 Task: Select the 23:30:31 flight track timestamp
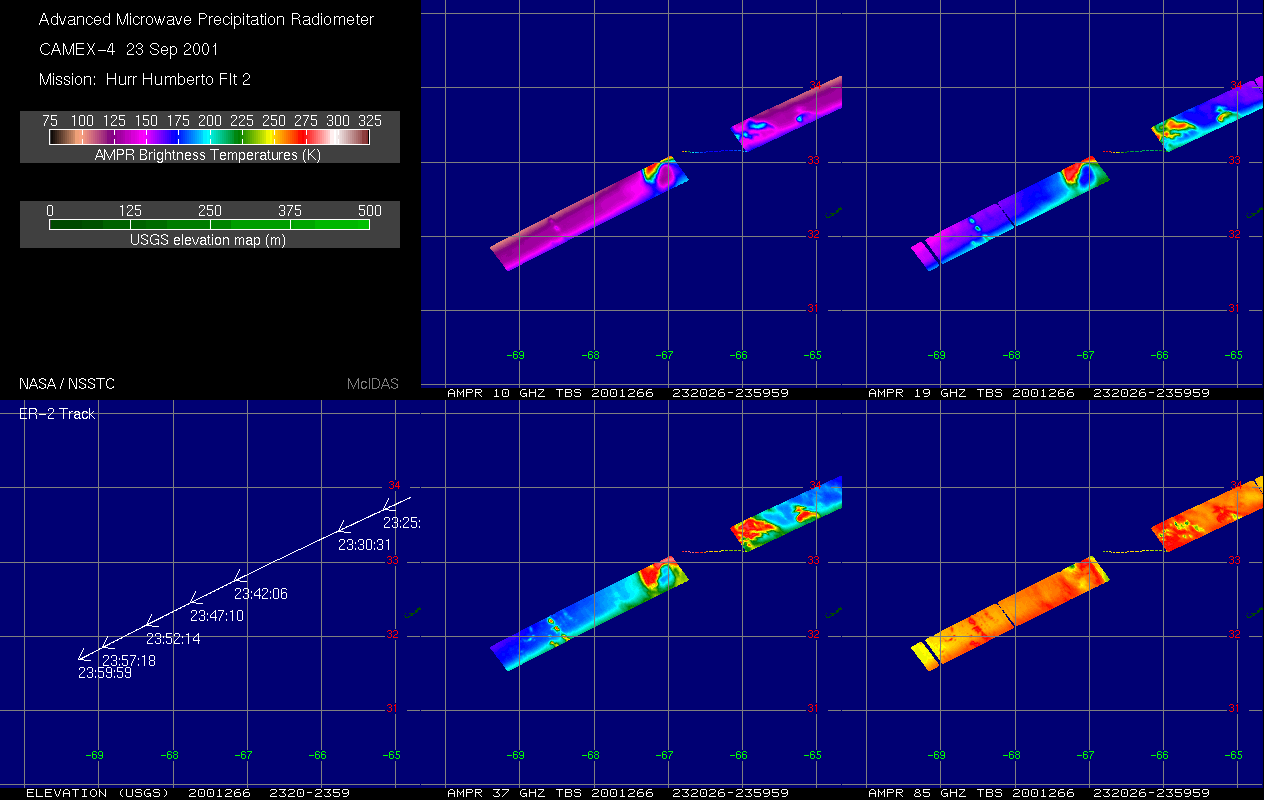pos(364,545)
